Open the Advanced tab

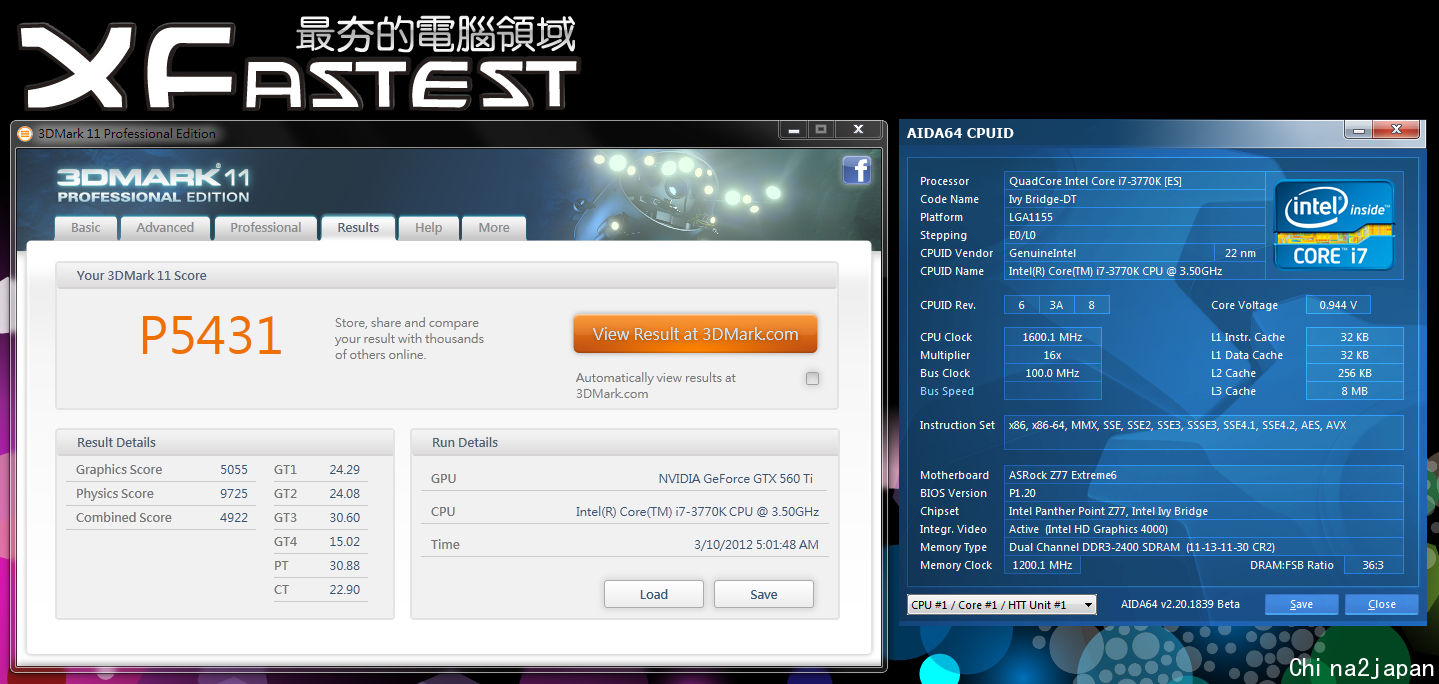(165, 228)
